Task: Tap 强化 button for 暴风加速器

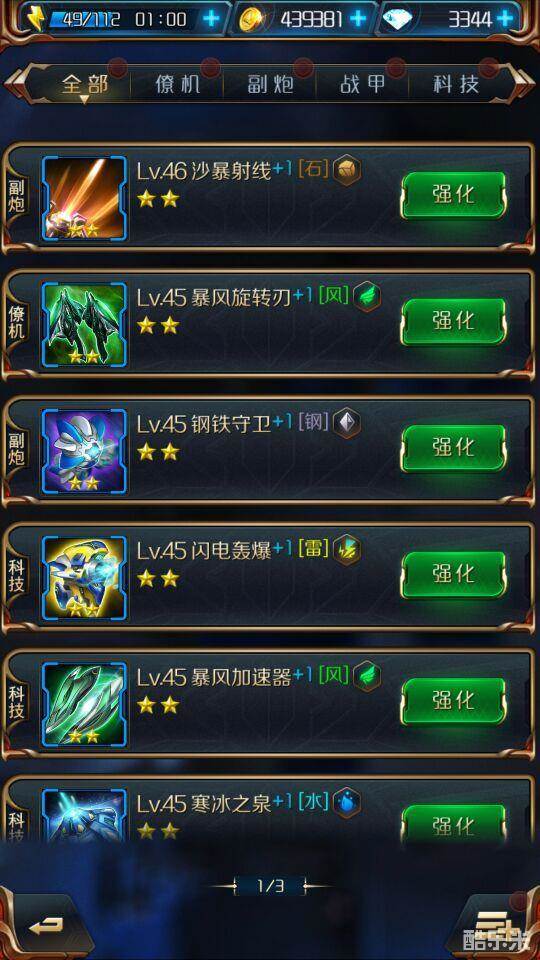Action: (454, 700)
